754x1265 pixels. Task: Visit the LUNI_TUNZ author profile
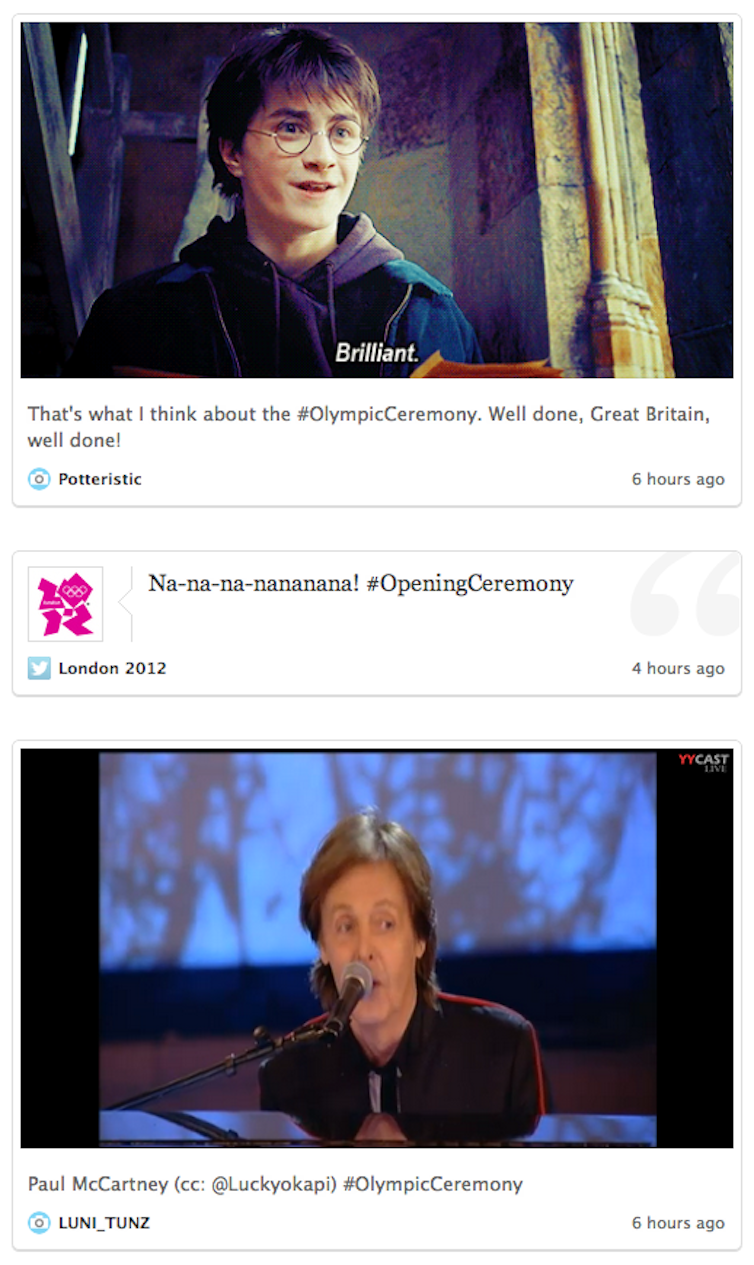104,1222
